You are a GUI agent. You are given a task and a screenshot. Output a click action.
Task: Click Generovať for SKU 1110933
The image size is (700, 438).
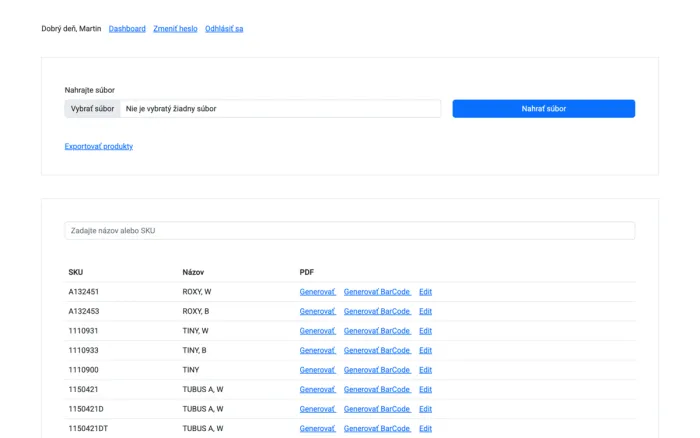point(317,350)
